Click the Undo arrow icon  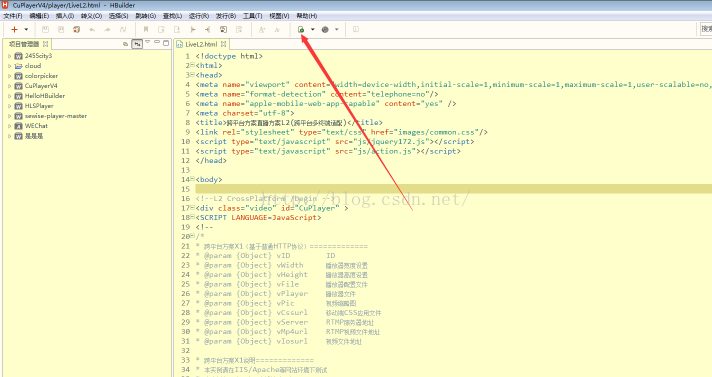coord(92,30)
